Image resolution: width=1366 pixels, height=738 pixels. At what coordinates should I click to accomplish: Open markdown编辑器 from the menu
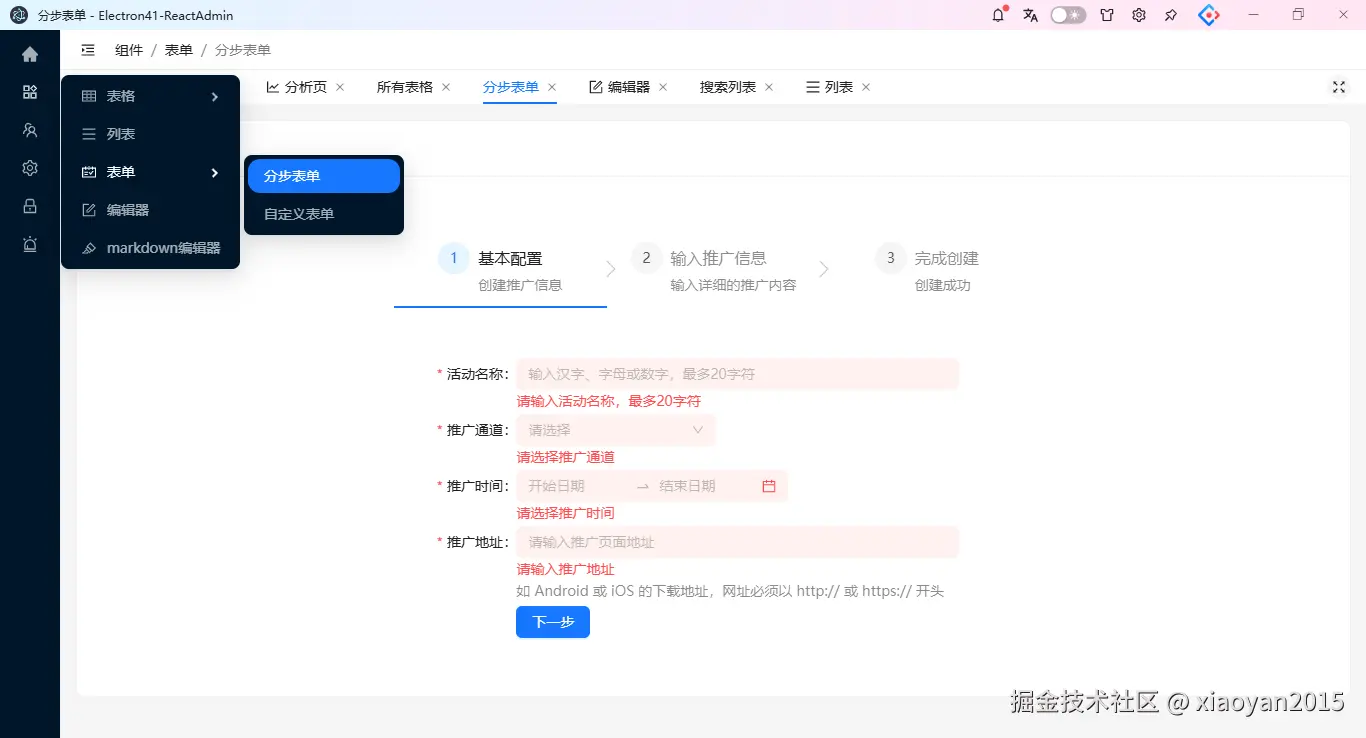click(150, 248)
